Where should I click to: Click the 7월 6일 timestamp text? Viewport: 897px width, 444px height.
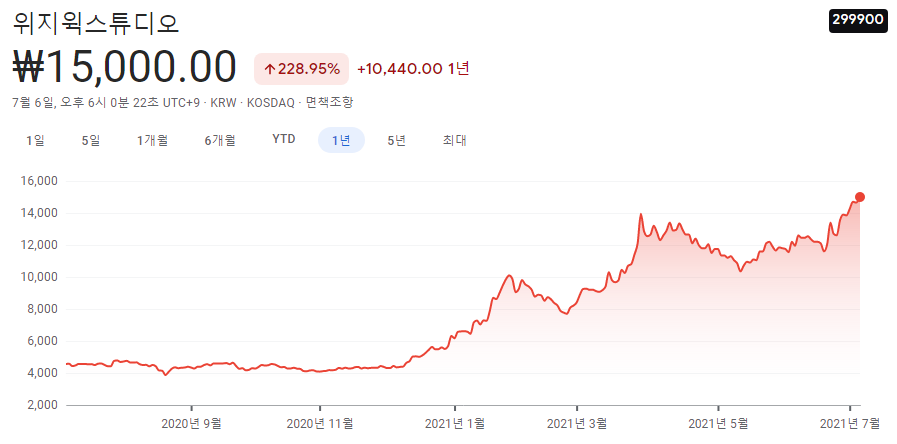[x=106, y=103]
